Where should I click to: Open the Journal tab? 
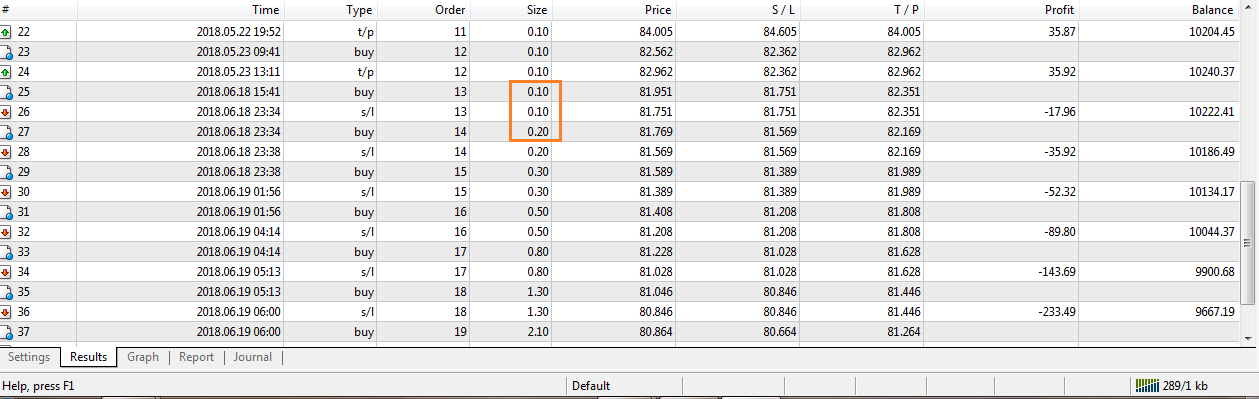(x=253, y=357)
